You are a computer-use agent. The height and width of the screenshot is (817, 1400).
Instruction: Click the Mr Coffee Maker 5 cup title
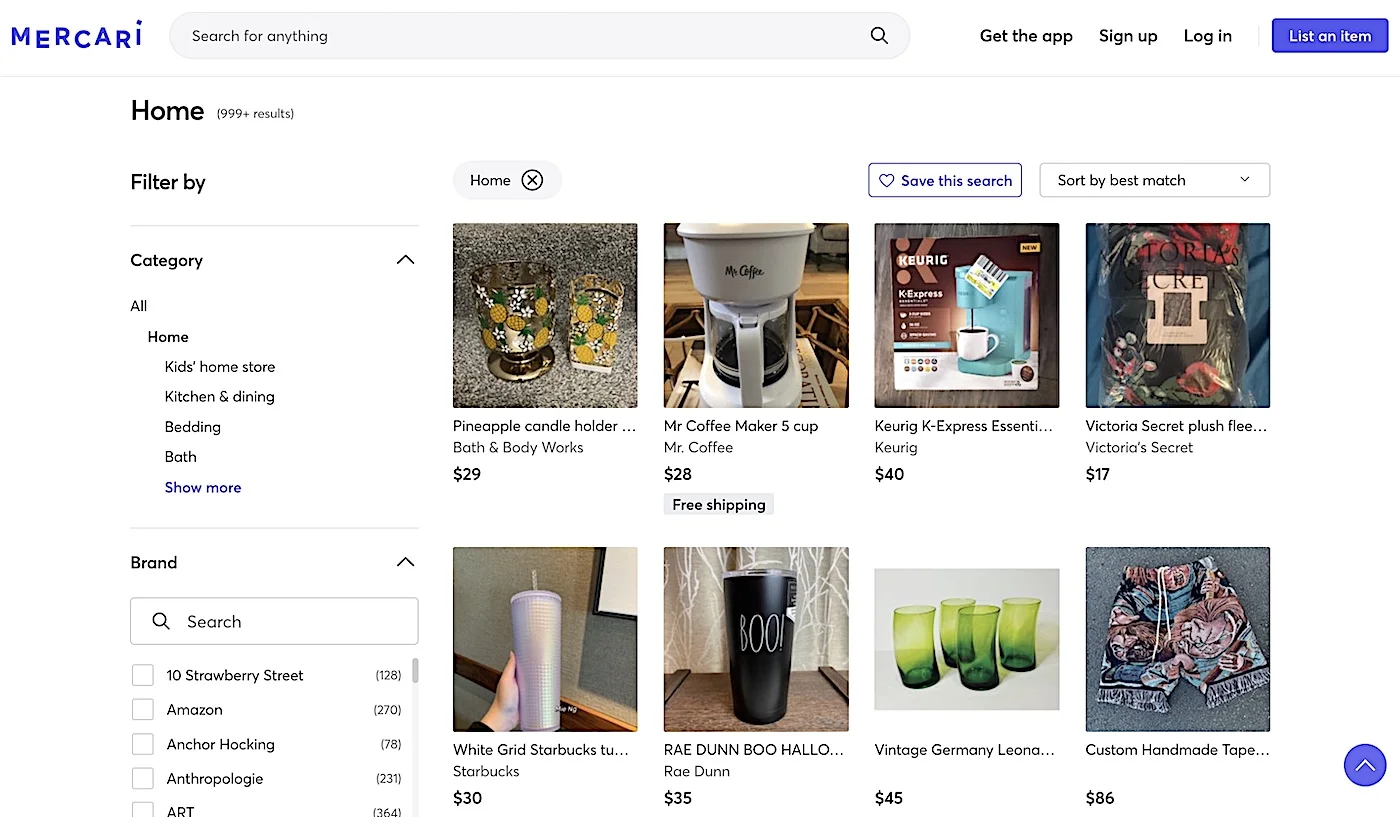coord(741,426)
